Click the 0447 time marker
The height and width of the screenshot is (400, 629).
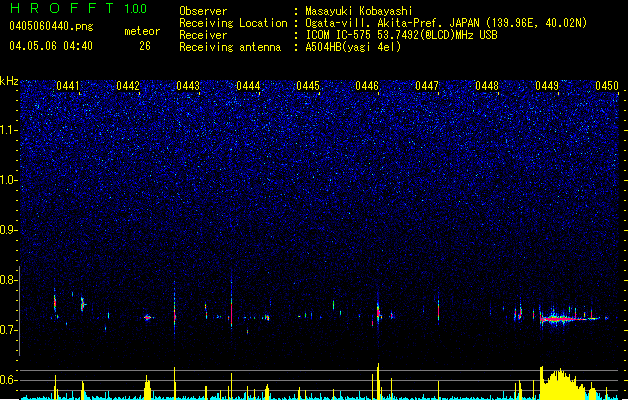[x=427, y=86]
